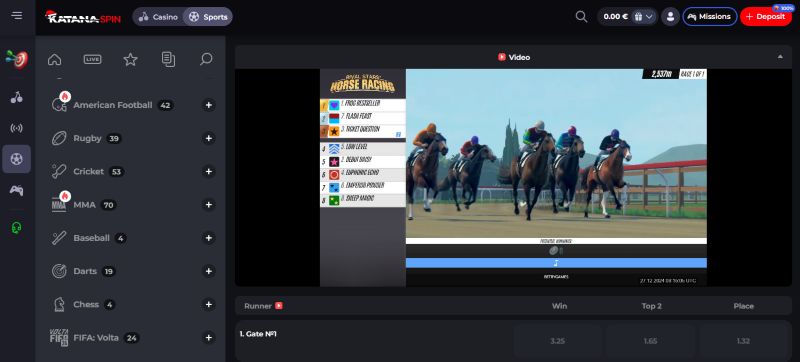Show LIVE events tab
The image size is (800, 362).
92,60
